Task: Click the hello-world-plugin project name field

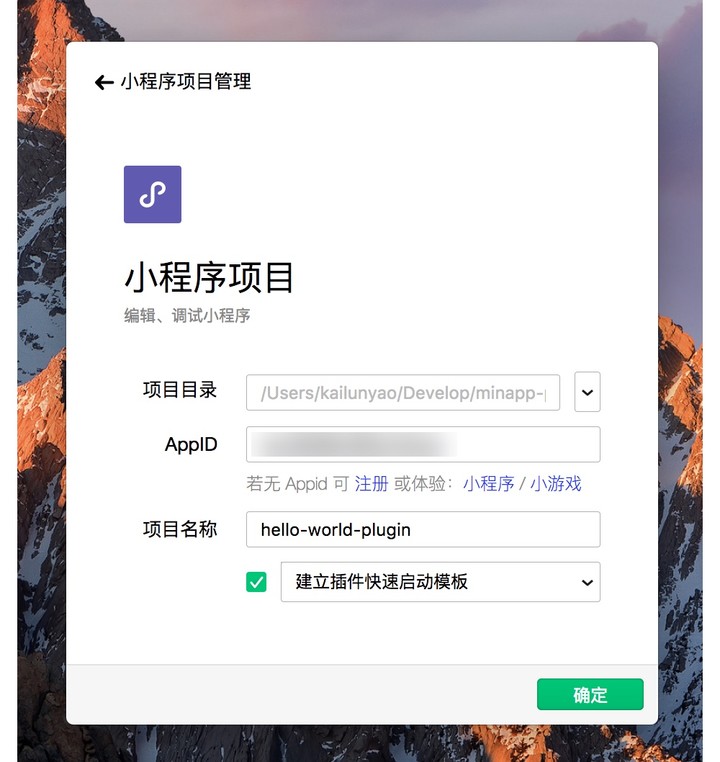Action: [x=423, y=529]
